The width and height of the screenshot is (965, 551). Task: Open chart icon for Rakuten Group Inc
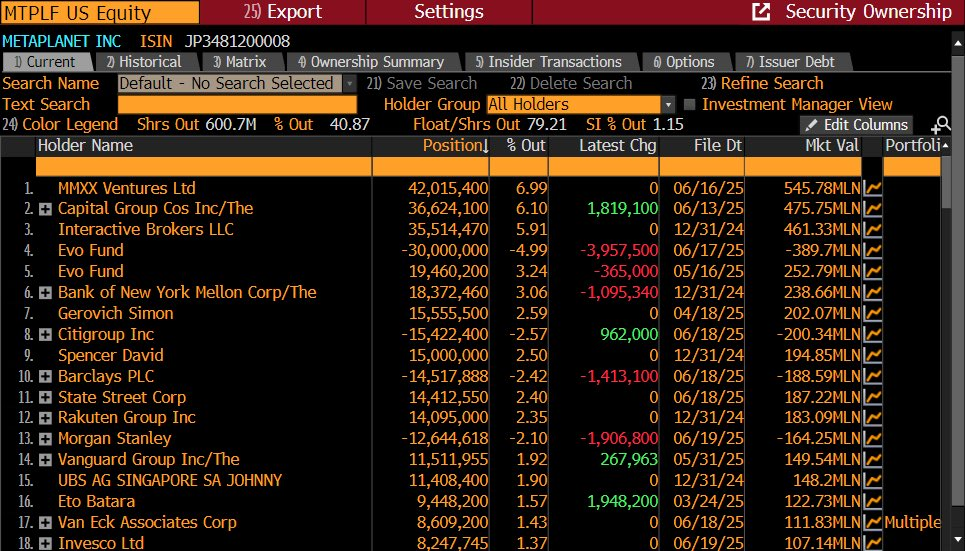point(872,417)
